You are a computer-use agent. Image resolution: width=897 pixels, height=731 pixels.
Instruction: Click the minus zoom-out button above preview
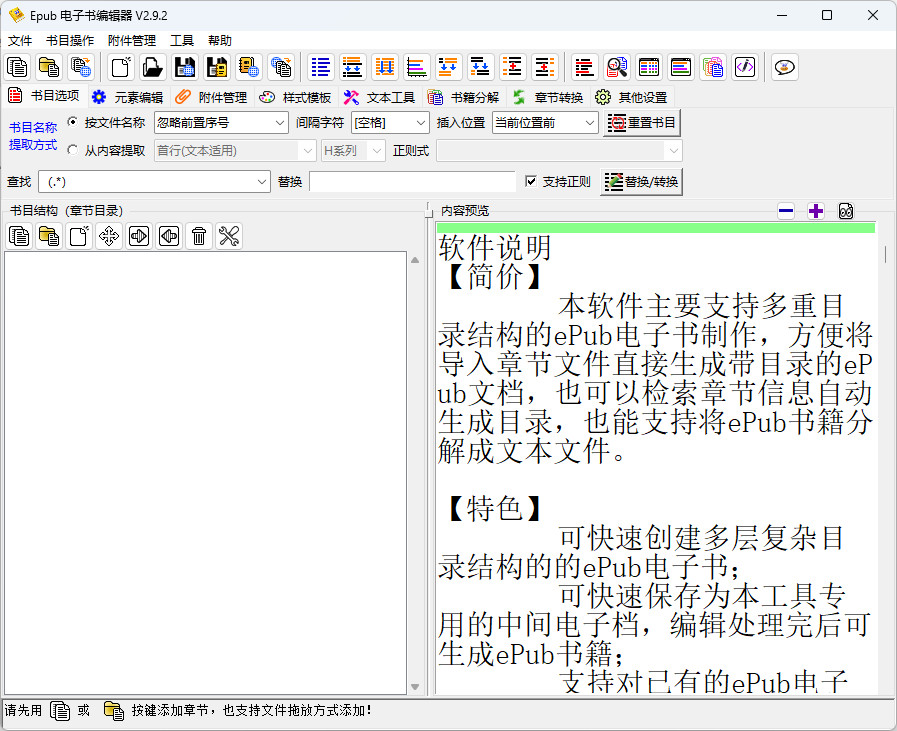point(786,211)
